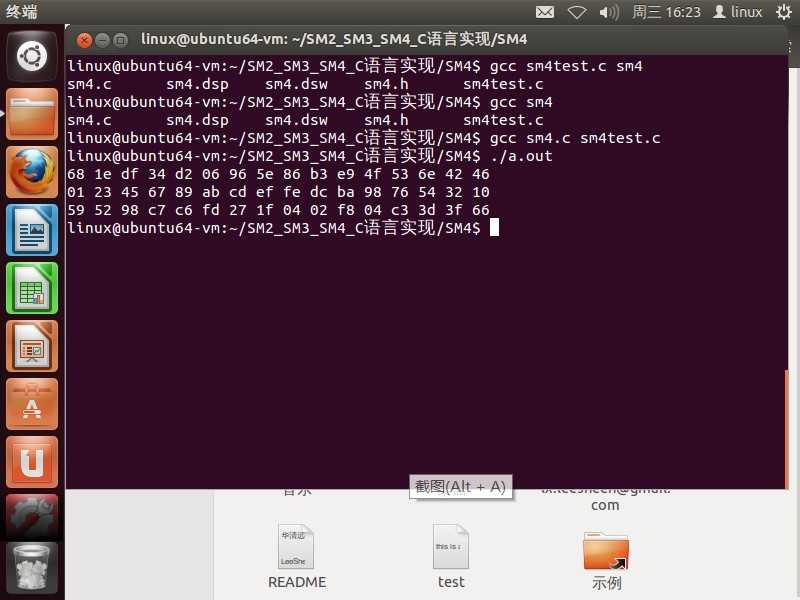Viewport: 800px width, 600px height.
Task: Click the 截图(Alt + A) tooltip
Action: click(460, 487)
